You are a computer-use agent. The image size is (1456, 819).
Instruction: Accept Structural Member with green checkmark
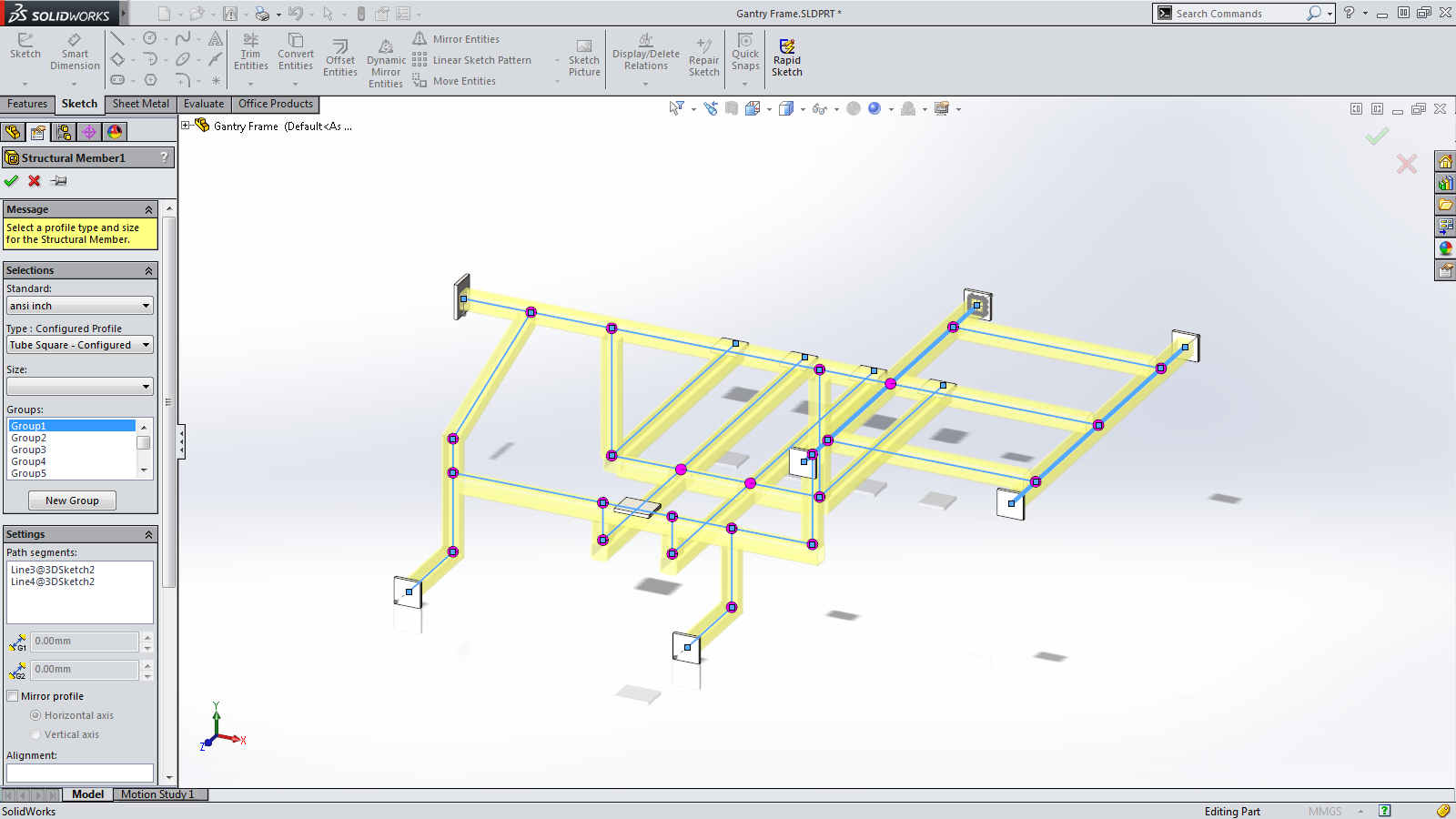pyautogui.click(x=12, y=180)
